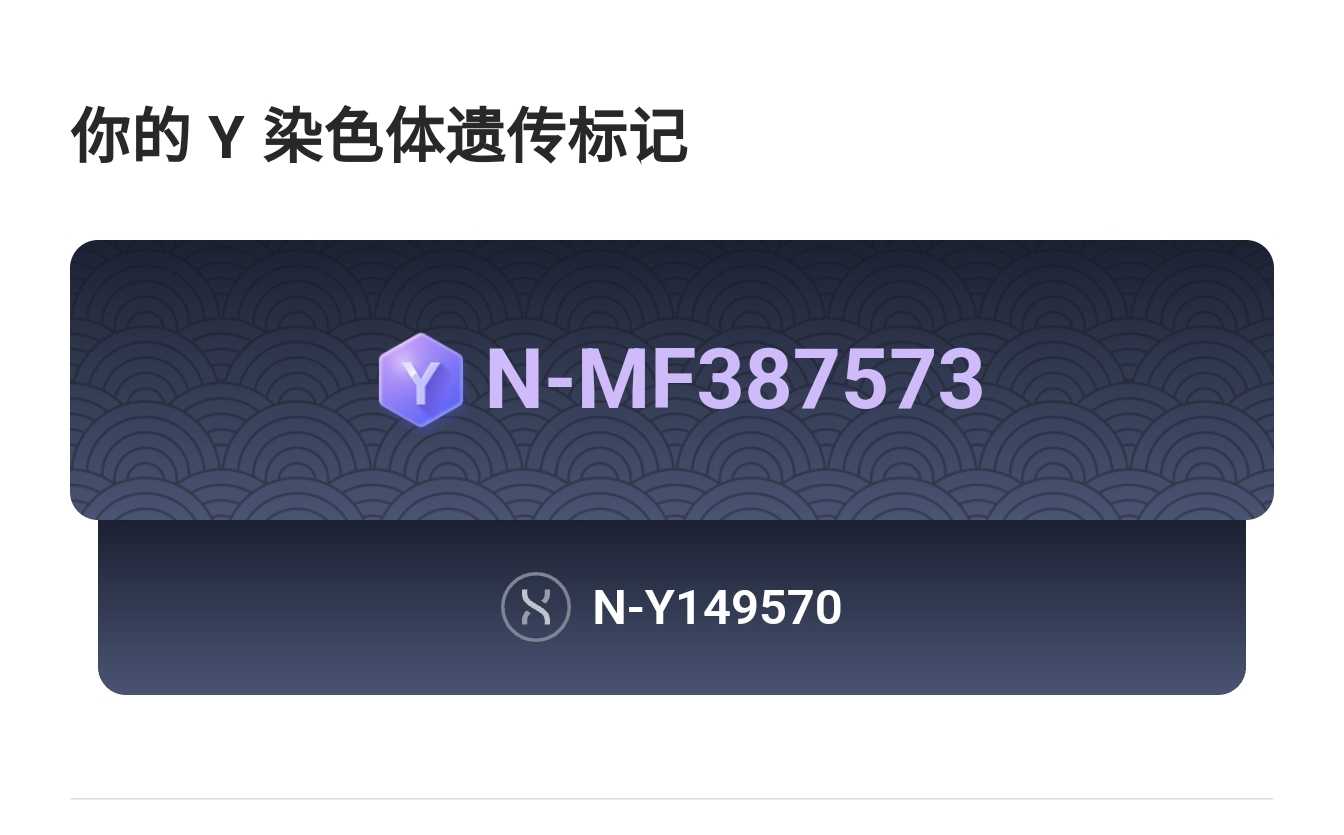Screen dimensions: 1344x835
Task: Tap the gray divider line below the cards
Action: (x=671, y=799)
